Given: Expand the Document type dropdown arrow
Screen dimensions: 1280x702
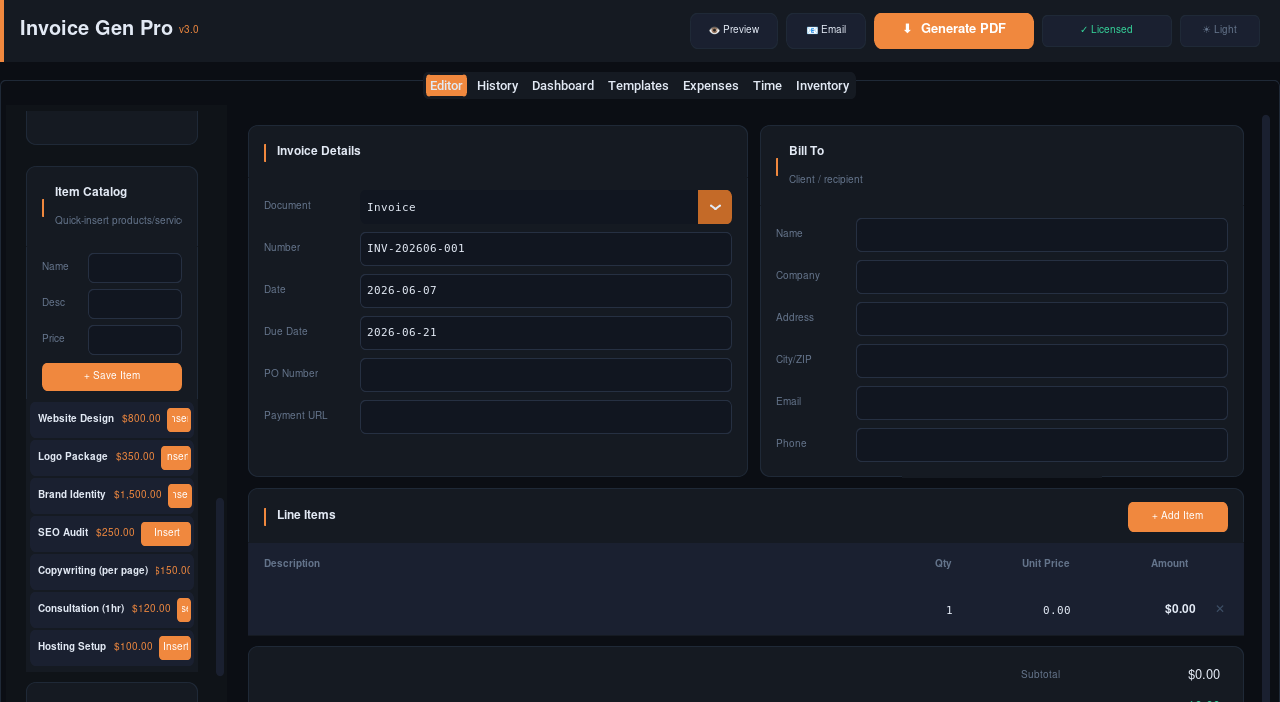Looking at the screenshot, I should tap(715, 207).
